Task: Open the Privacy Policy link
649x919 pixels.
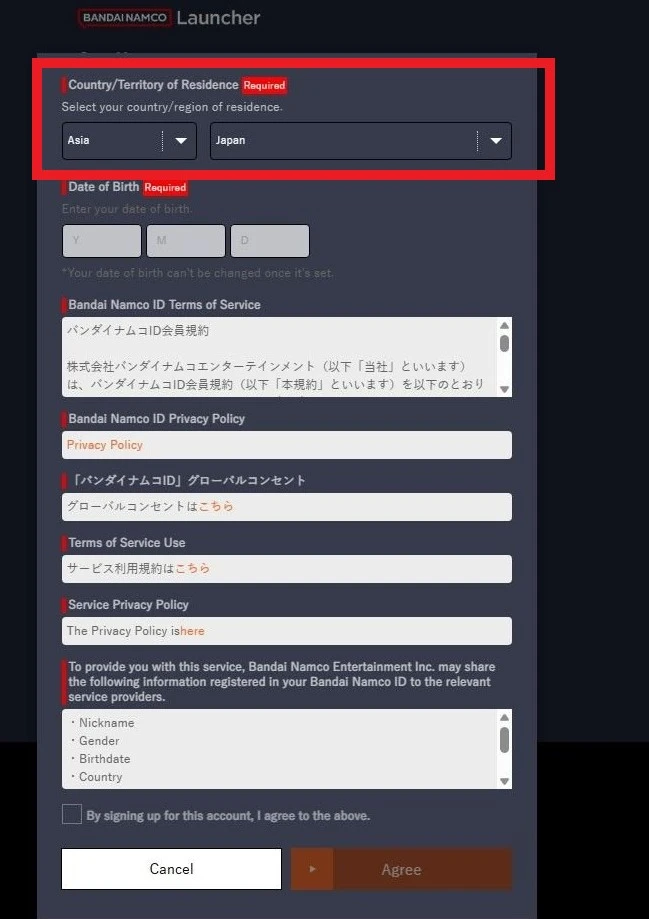Action: (x=104, y=445)
